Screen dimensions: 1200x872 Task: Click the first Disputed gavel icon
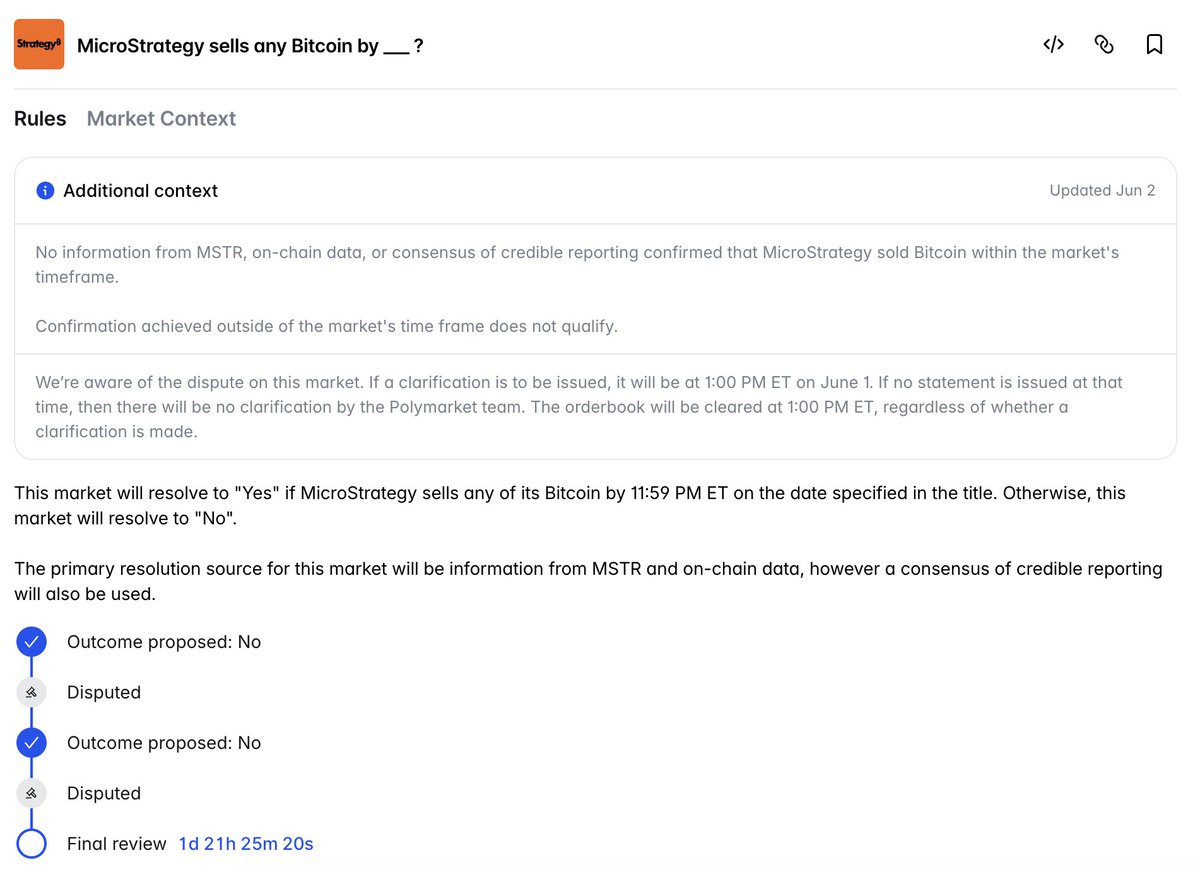(32, 692)
